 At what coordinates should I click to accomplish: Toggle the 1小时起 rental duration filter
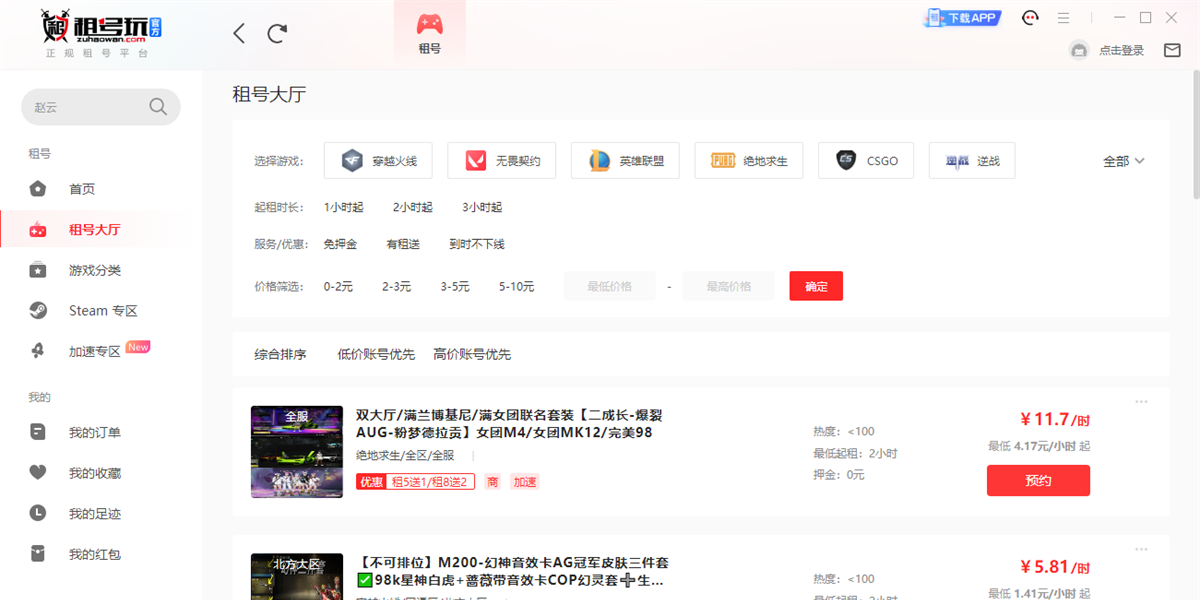point(343,207)
